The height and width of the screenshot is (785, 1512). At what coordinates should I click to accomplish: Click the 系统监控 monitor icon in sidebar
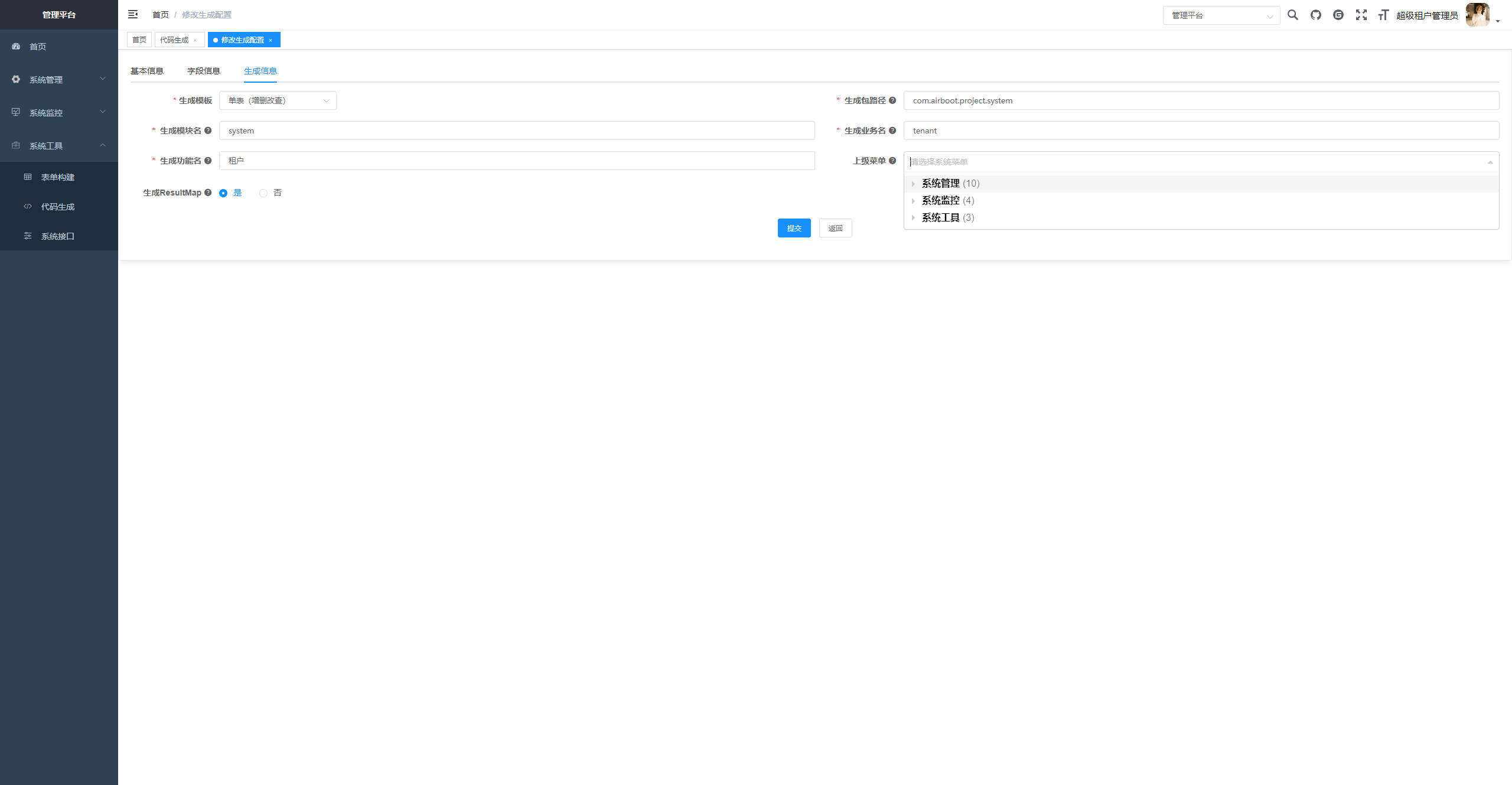16,112
